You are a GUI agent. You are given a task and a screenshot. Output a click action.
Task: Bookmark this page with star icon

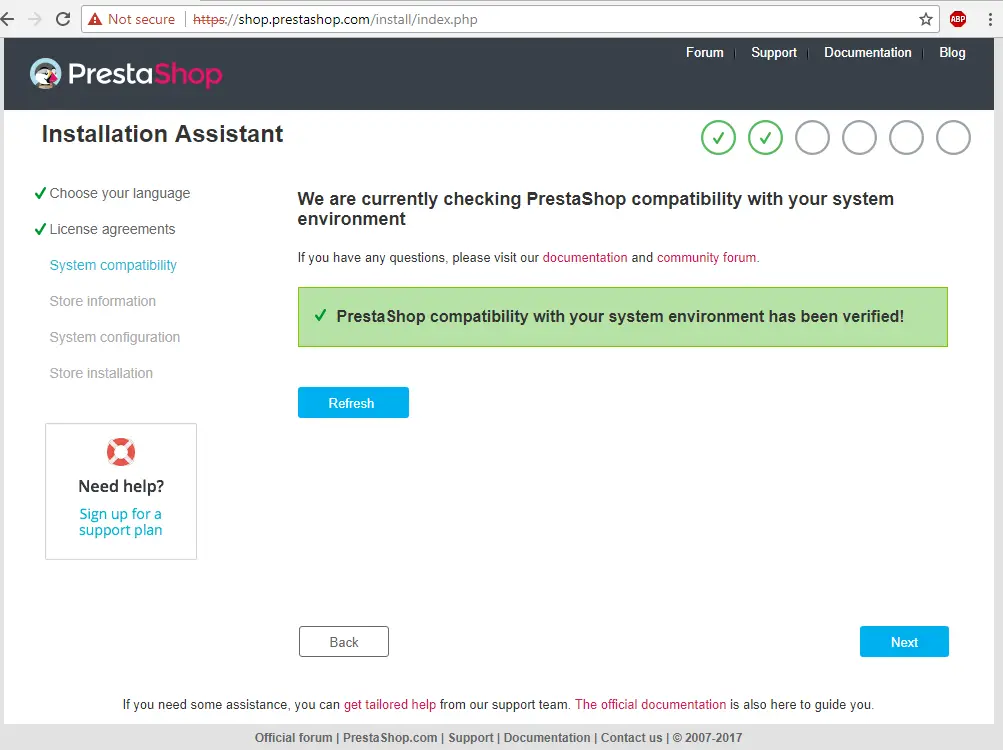[x=925, y=19]
